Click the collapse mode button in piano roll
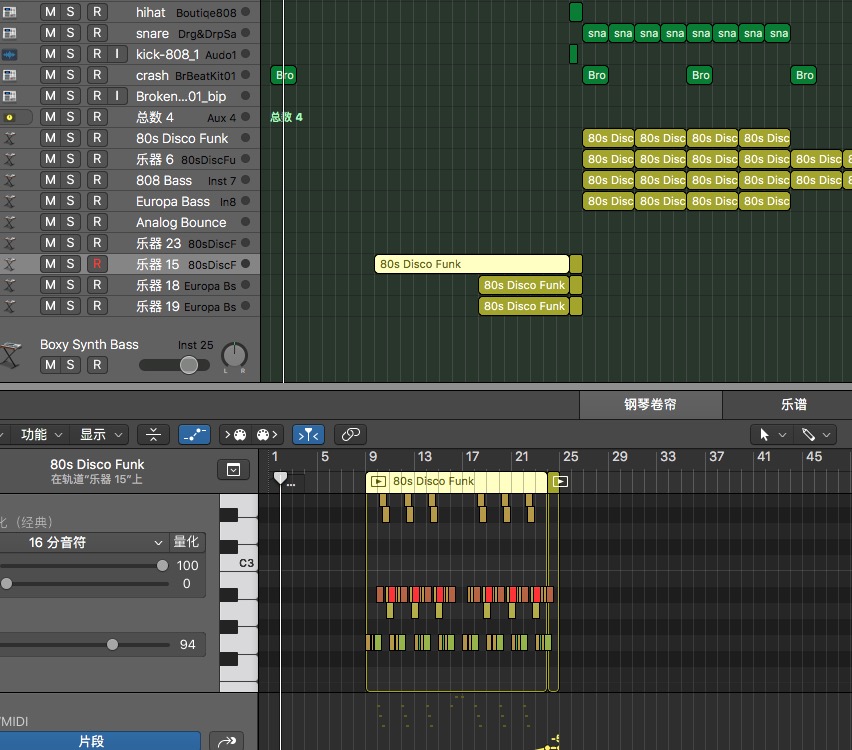852x750 pixels. (x=153, y=434)
